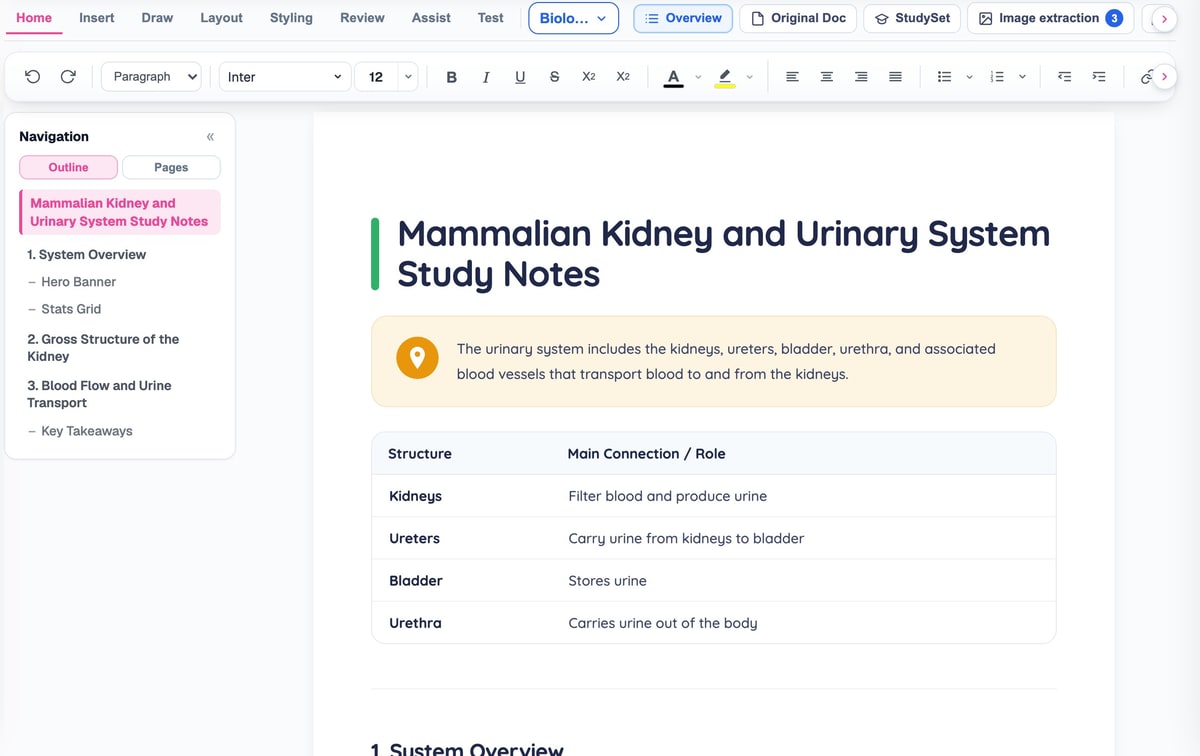Open the Home tab
1200x756 pixels.
click(34, 18)
